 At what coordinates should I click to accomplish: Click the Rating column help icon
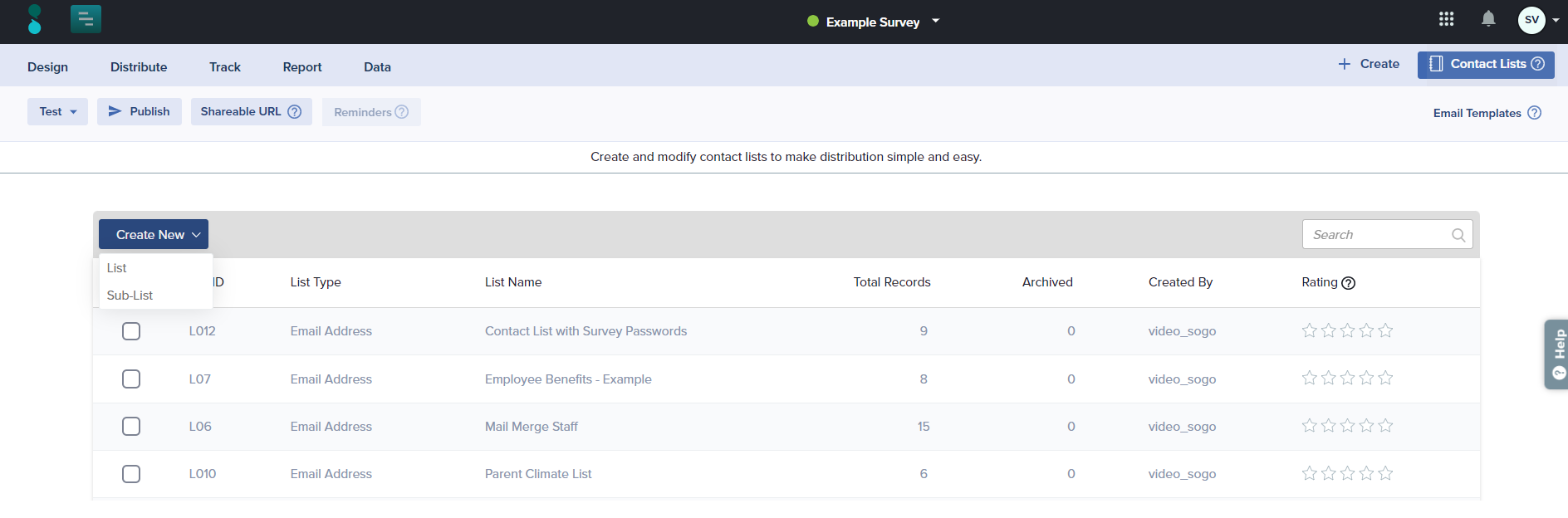pos(1349,283)
